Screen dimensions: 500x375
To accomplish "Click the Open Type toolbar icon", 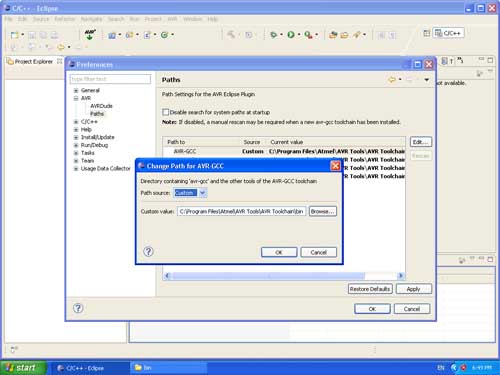I will tap(333, 35).
